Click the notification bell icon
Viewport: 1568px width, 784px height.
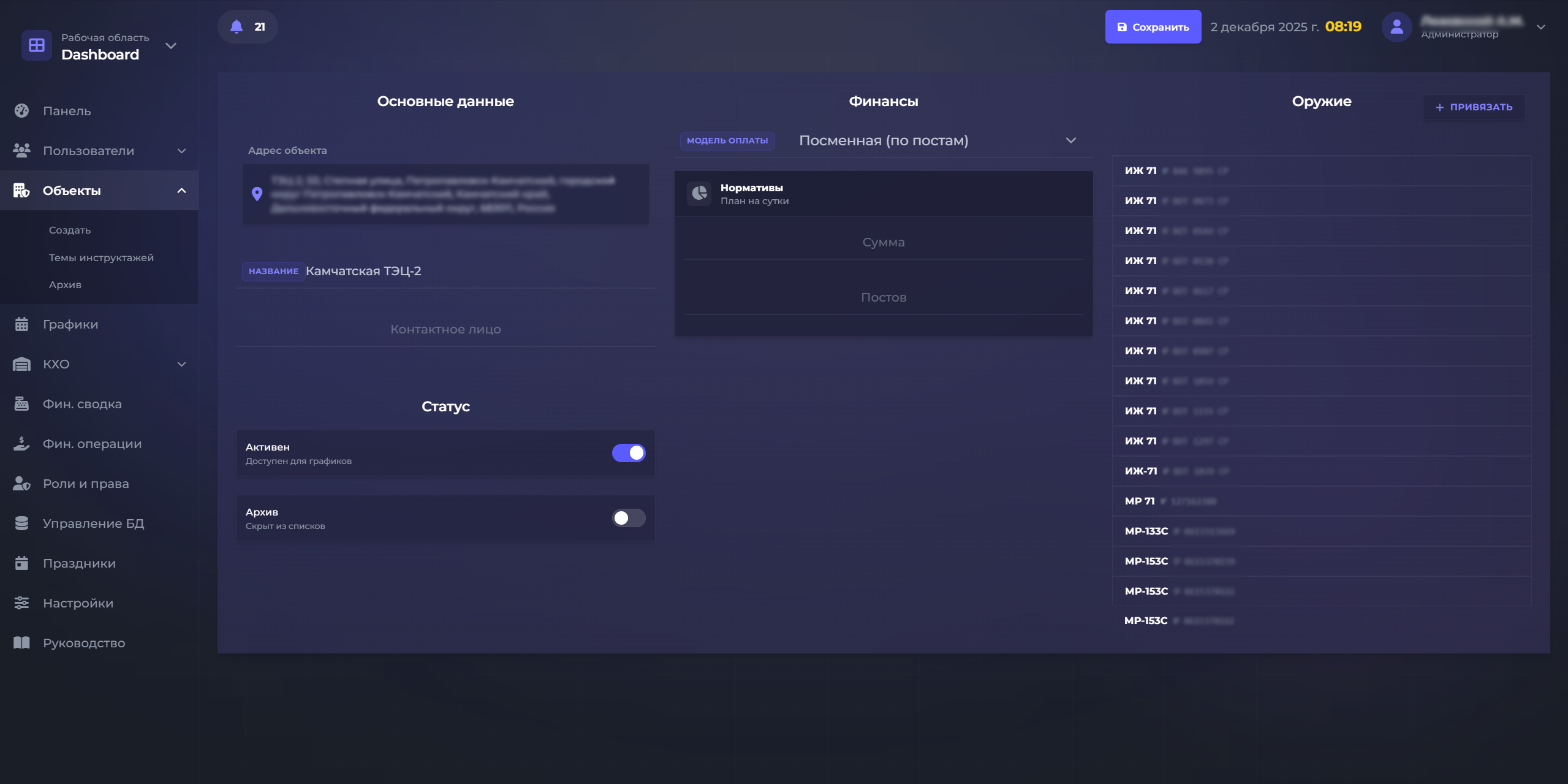click(237, 26)
